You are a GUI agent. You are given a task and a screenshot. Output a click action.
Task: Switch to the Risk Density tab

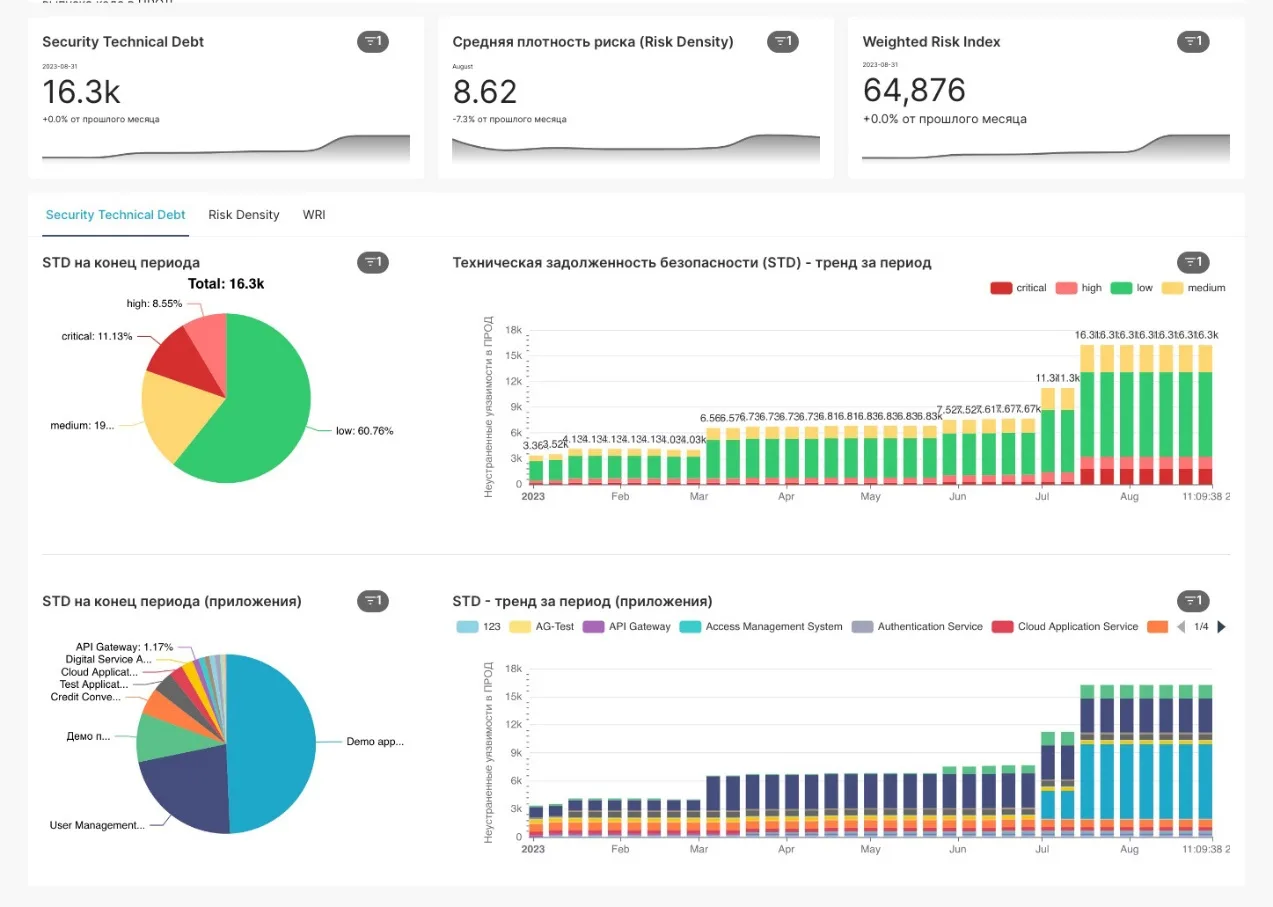pyautogui.click(x=244, y=215)
